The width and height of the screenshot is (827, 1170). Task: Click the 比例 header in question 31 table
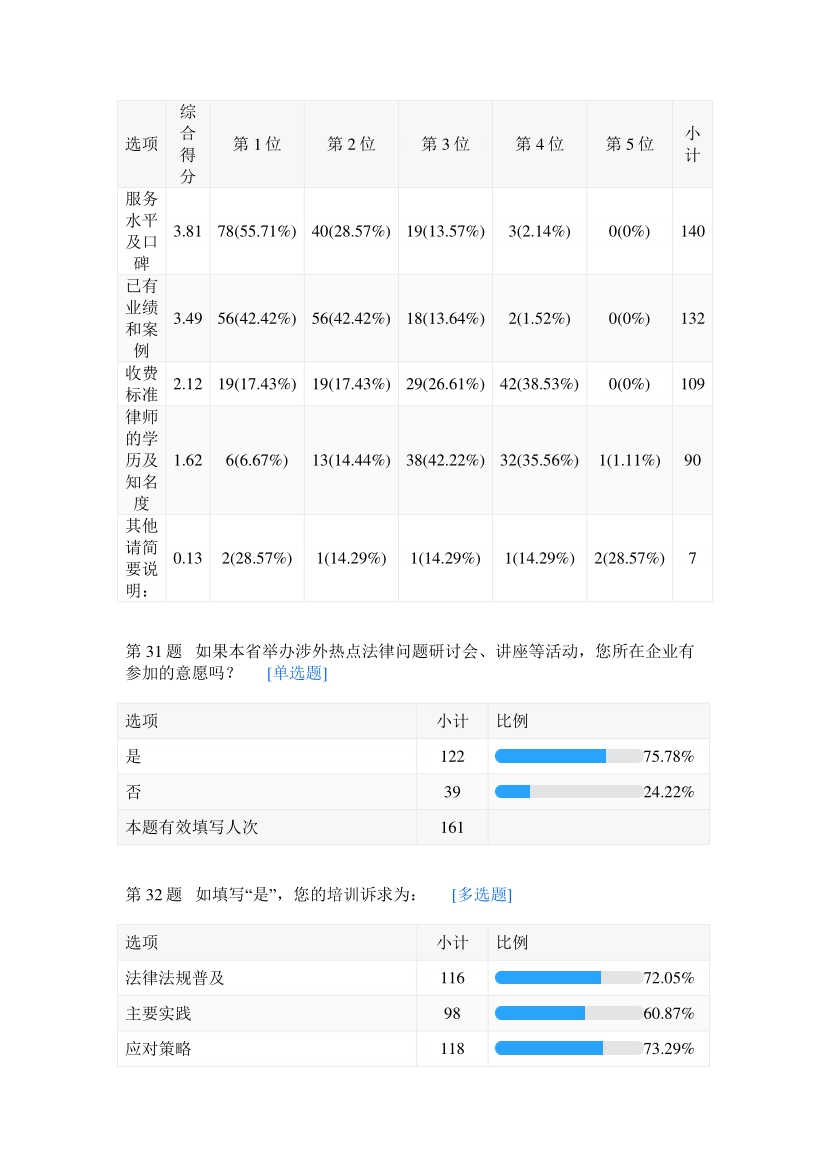pos(512,721)
